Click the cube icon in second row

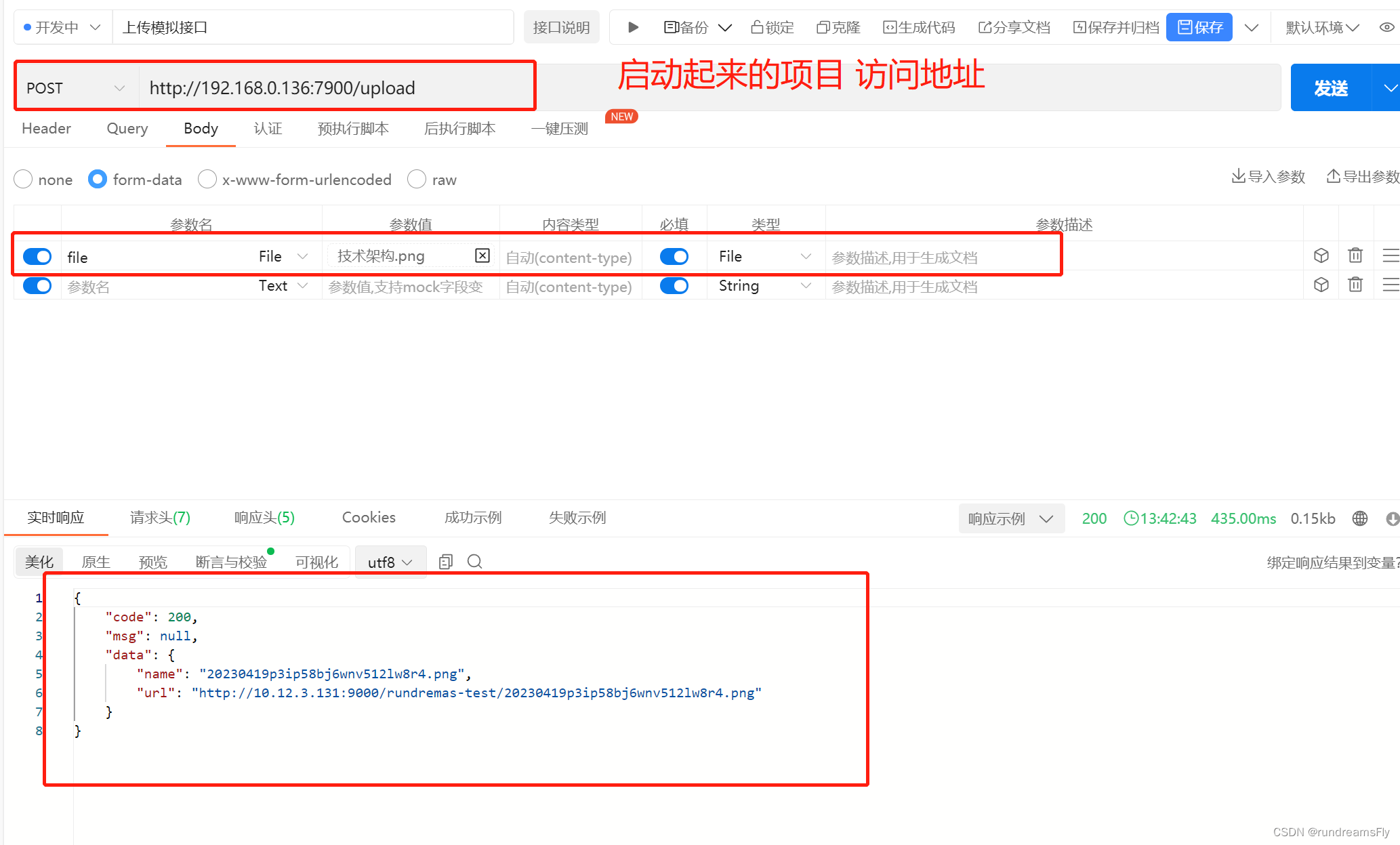[x=1321, y=285]
